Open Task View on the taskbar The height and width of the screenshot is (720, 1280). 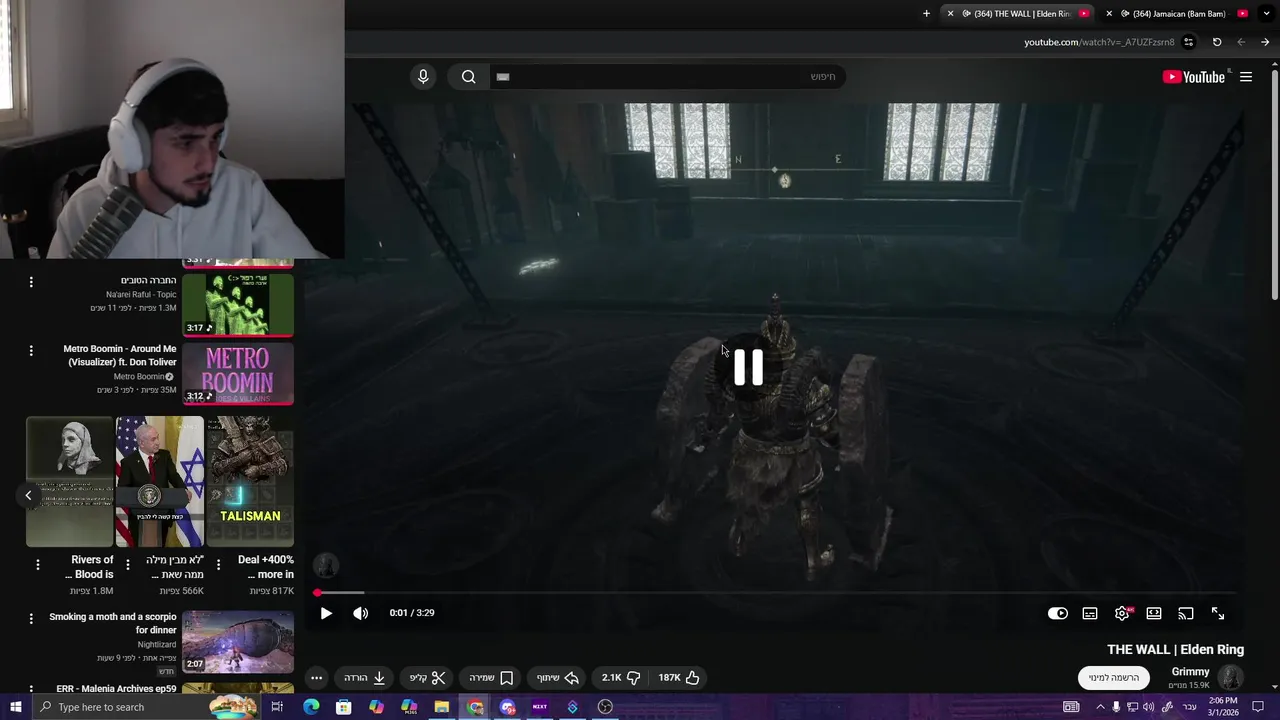point(277,707)
